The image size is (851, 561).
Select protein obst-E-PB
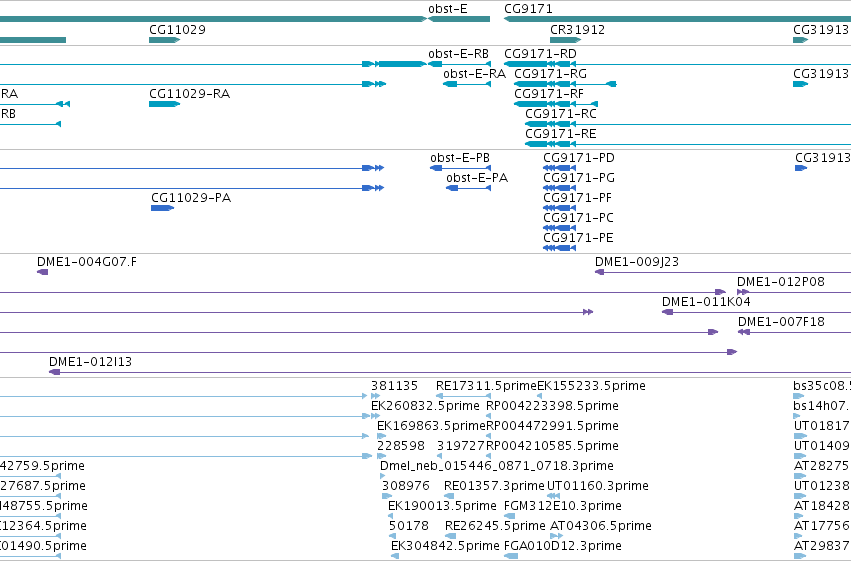(x=460, y=168)
